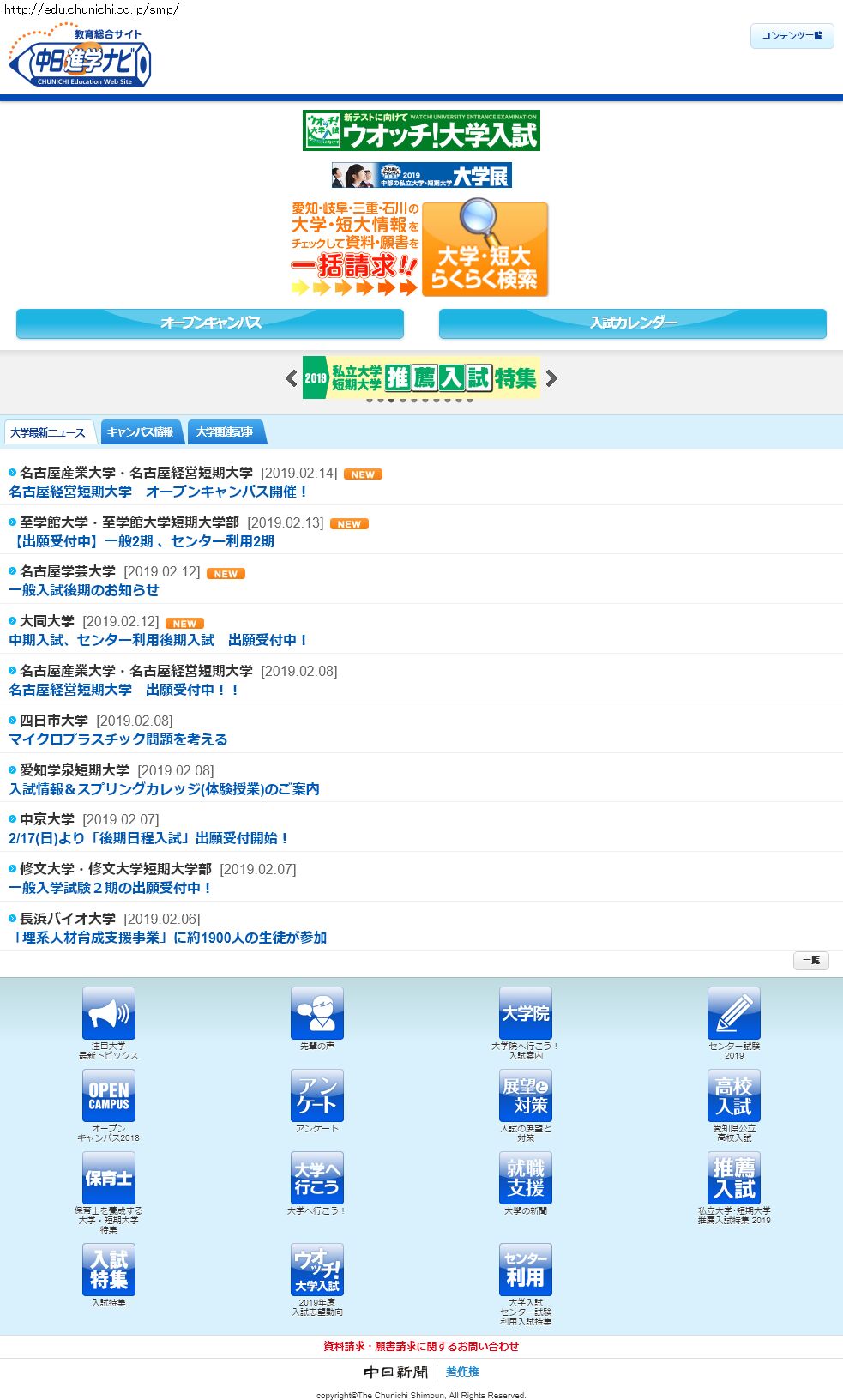Click the 大学・短大らくらく検索 orange search banner
The height and width of the screenshot is (1400, 843).
(485, 250)
